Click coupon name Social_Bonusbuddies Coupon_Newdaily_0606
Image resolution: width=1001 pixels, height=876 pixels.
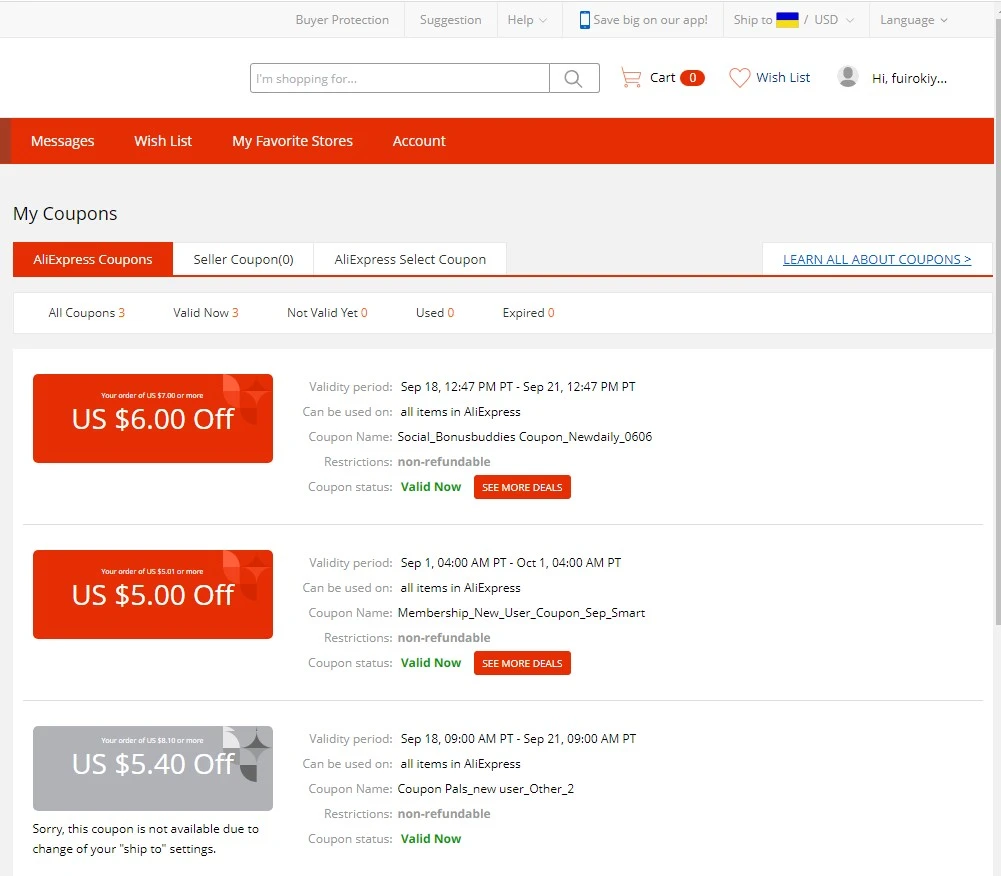click(x=525, y=437)
